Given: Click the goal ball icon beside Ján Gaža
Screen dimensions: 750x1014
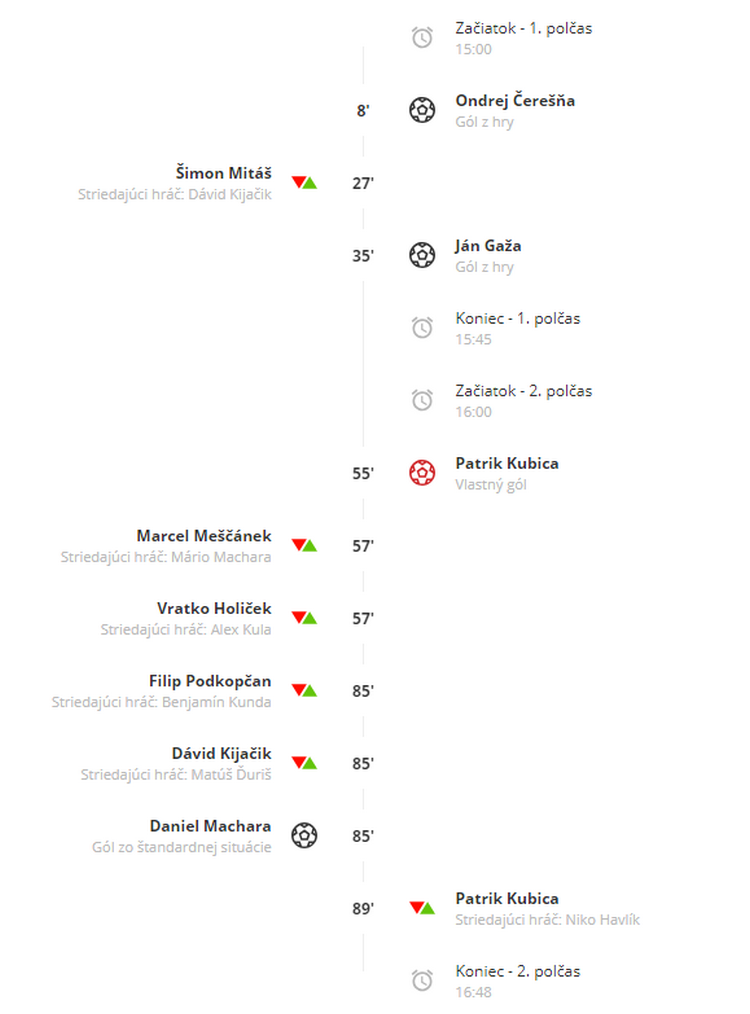Looking at the screenshot, I should pos(422,255).
